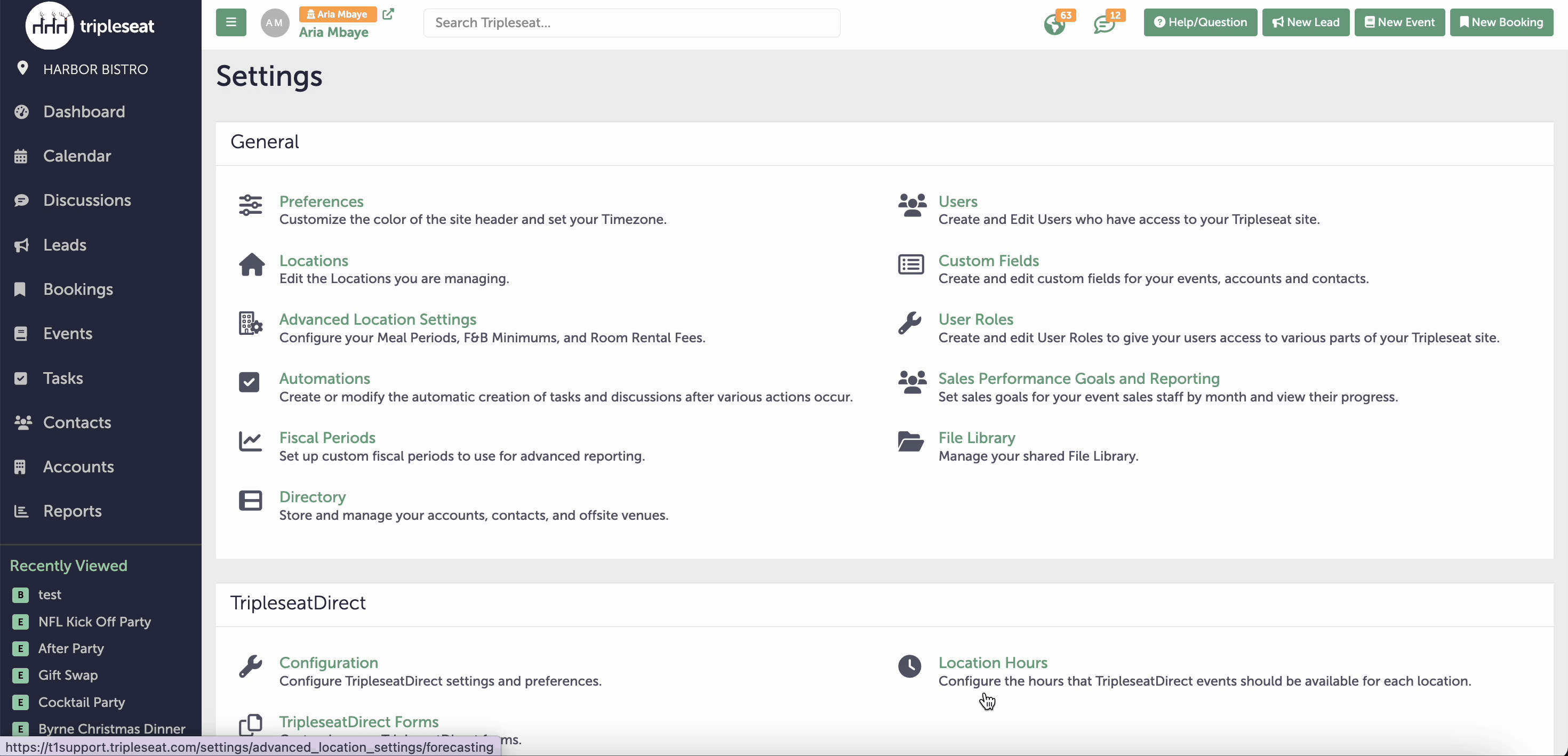Open Sales Performance Goals and Reporting link
The height and width of the screenshot is (756, 1568).
[x=1078, y=379]
